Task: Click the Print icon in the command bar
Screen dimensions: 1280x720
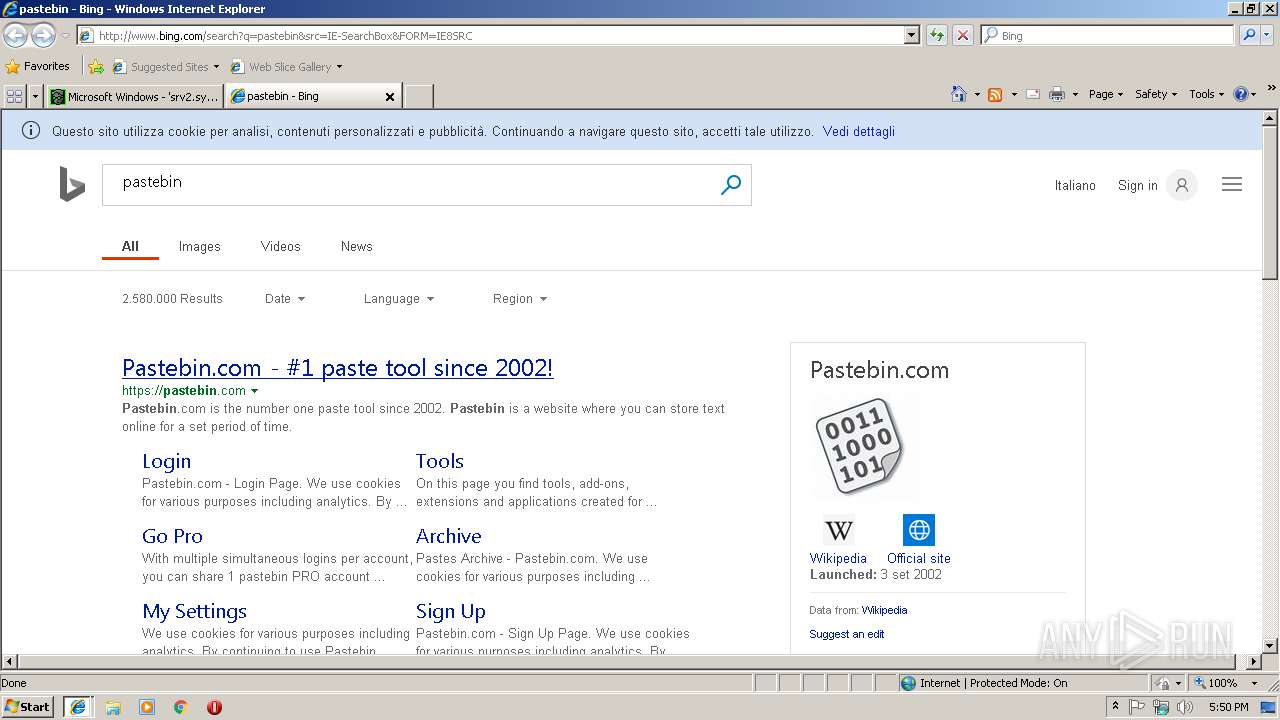Action: (1057, 94)
